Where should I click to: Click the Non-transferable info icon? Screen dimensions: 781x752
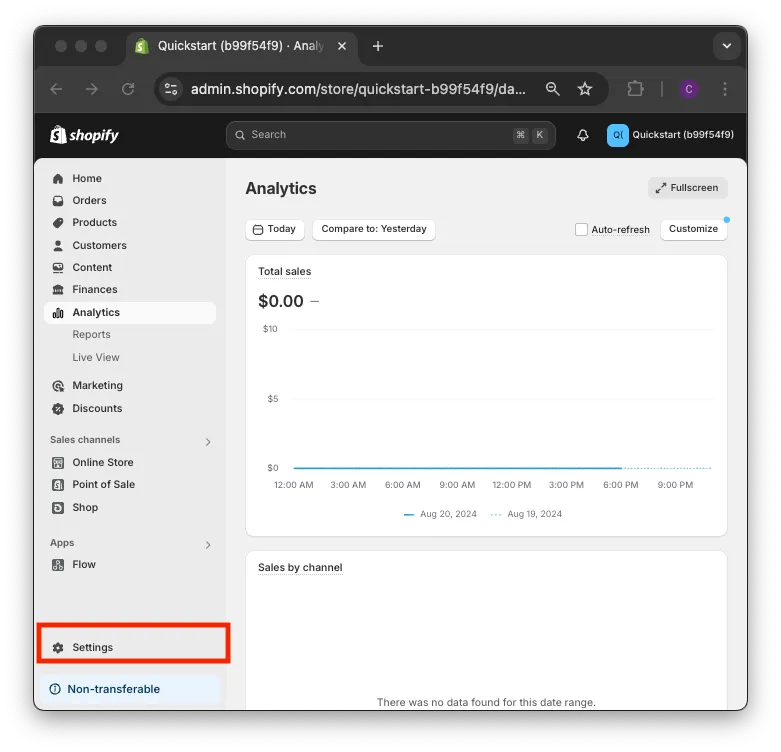55,689
